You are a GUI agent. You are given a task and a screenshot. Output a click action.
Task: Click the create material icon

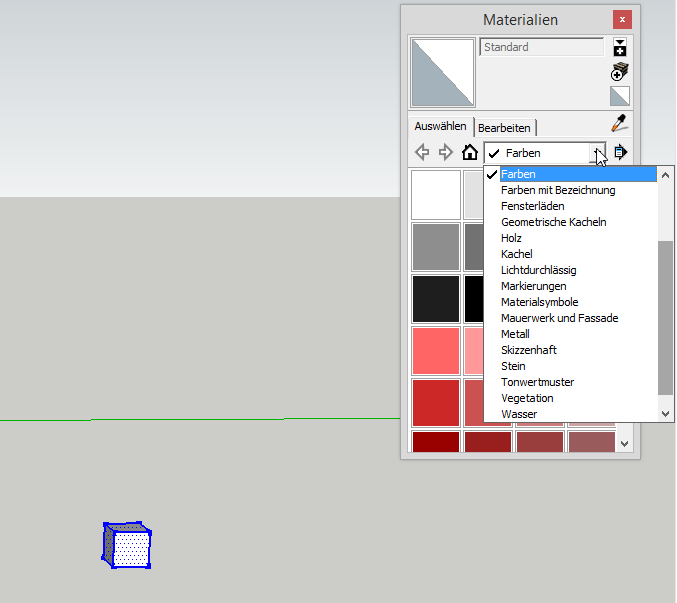click(x=620, y=72)
